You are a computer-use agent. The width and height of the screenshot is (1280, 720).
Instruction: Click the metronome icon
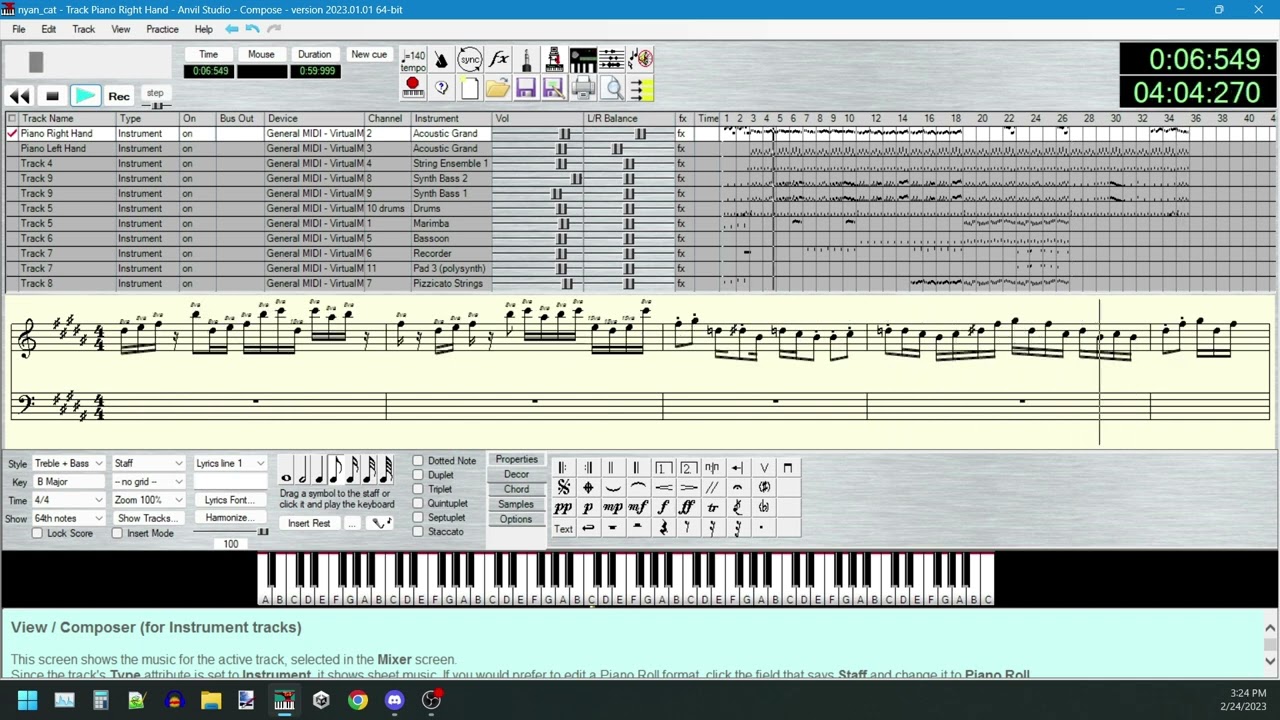(441, 60)
